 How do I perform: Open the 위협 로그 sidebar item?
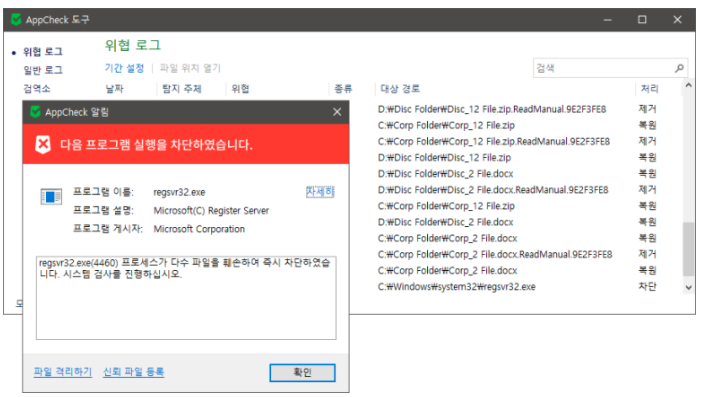[x=43, y=52]
